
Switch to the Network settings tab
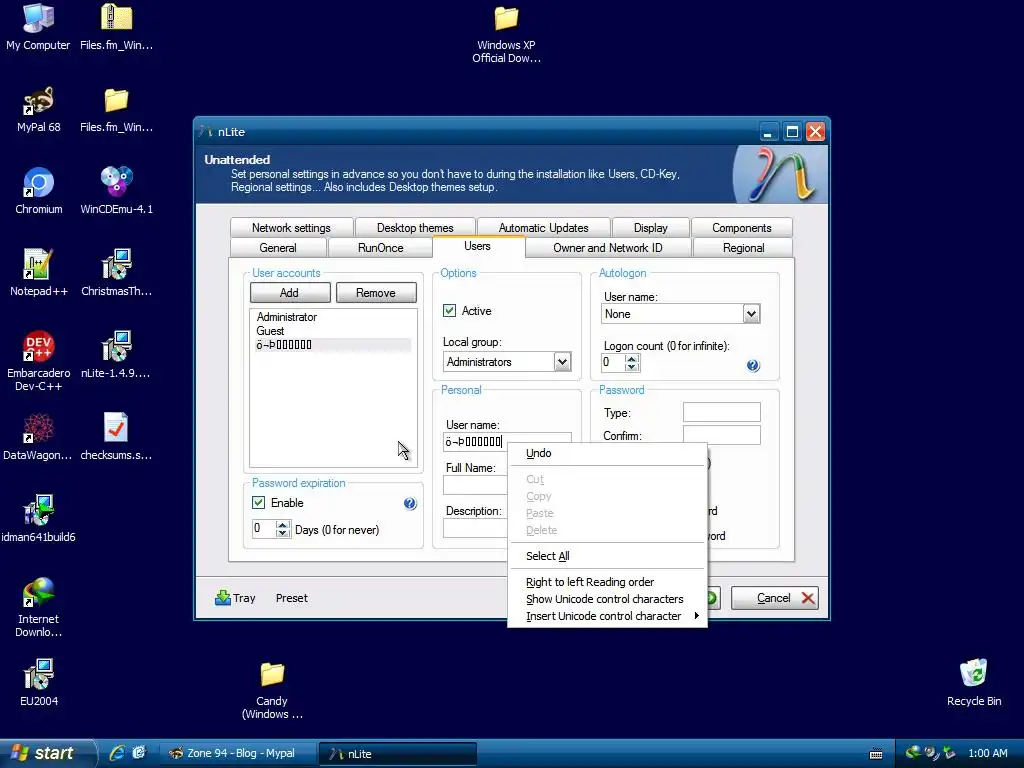click(x=291, y=227)
